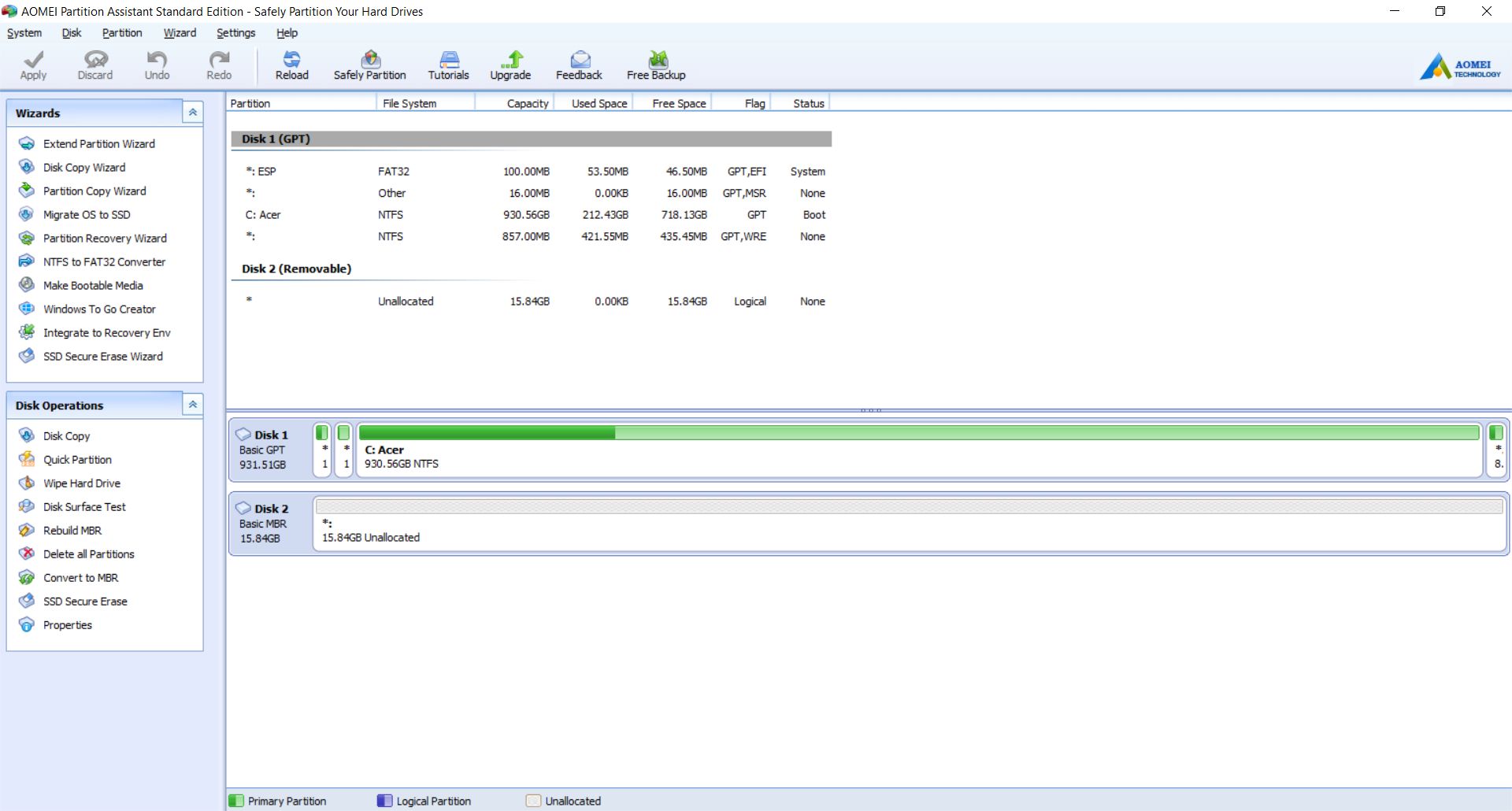Image resolution: width=1512 pixels, height=811 pixels.
Task: Click the Upgrade arrow icon
Action: 513,60
